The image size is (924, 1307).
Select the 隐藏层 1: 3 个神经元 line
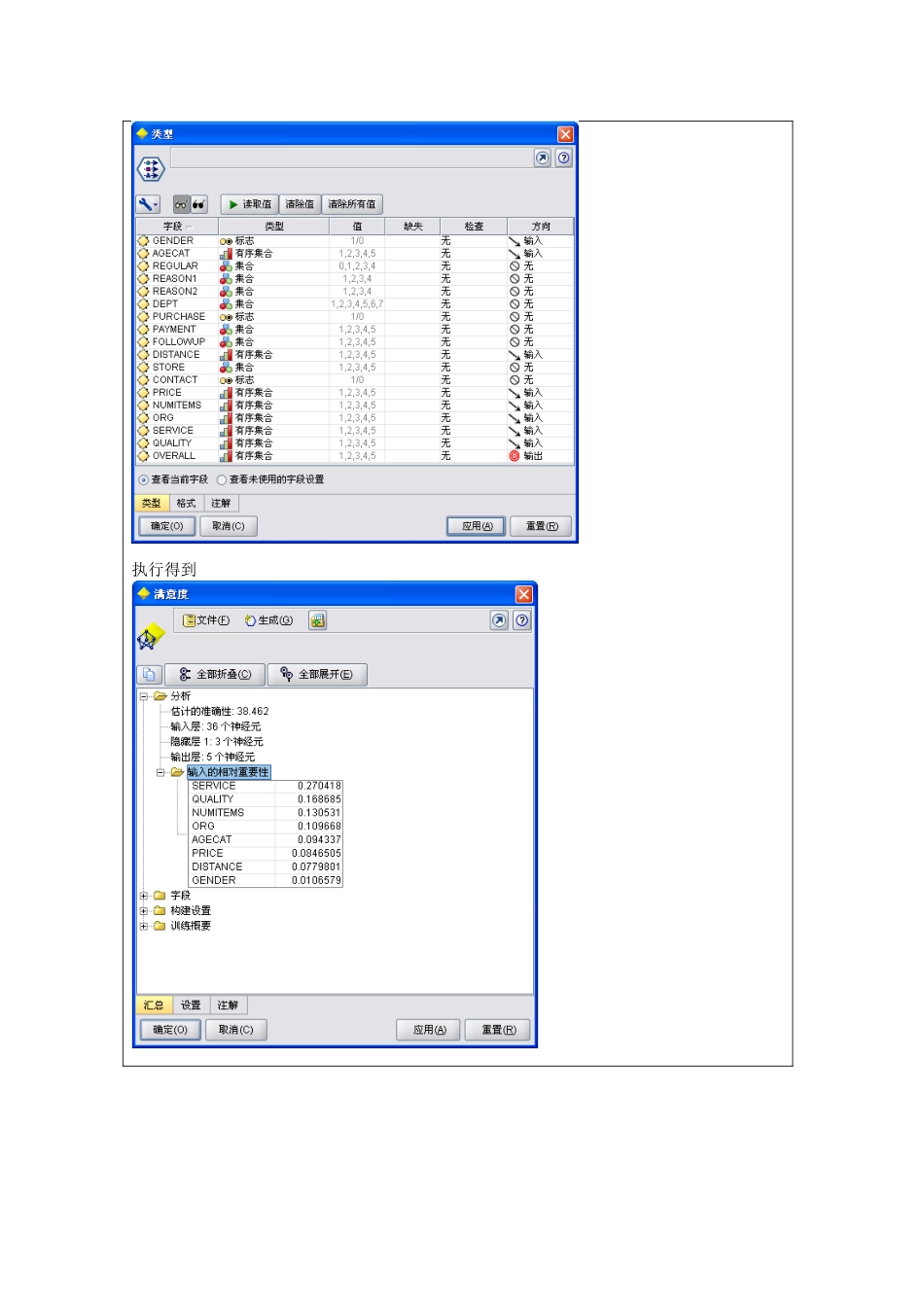(x=217, y=742)
